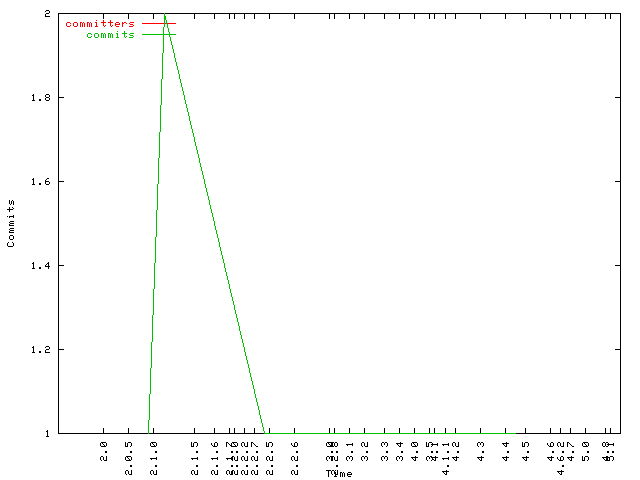Click the "Time" x-axis title
The width and height of the screenshot is (640, 480).
(x=339, y=473)
